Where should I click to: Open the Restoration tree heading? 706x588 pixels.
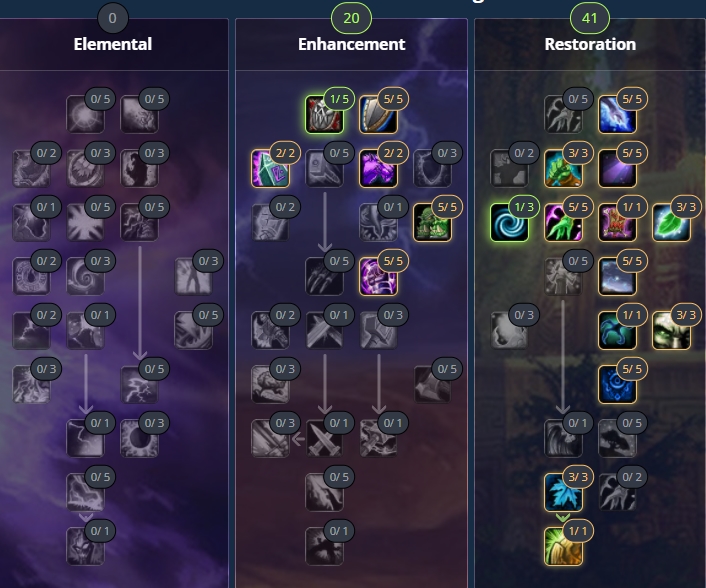click(590, 44)
